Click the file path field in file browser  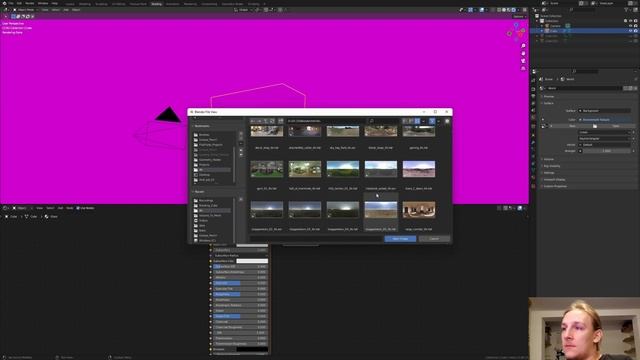[326, 121]
